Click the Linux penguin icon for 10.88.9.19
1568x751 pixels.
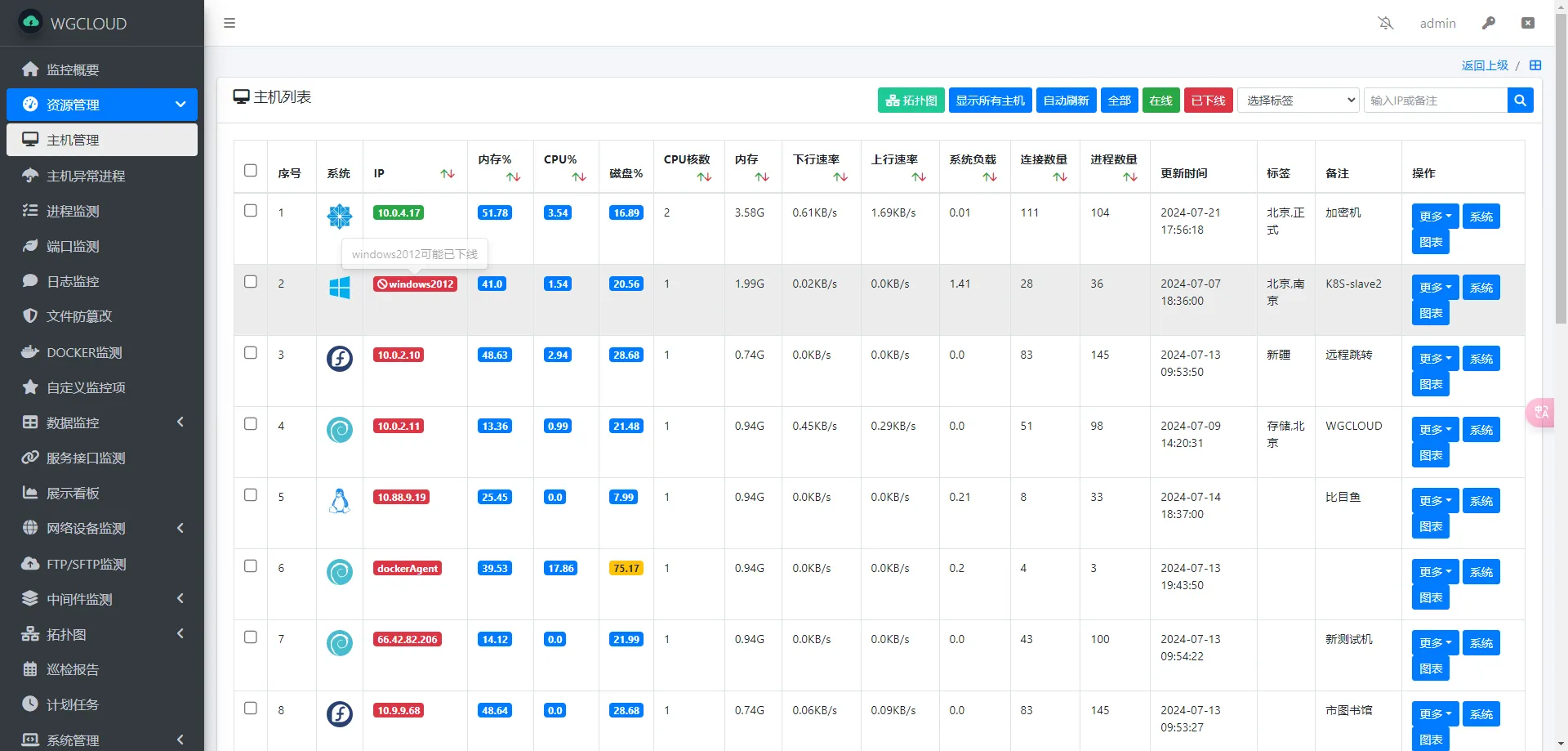coord(340,501)
